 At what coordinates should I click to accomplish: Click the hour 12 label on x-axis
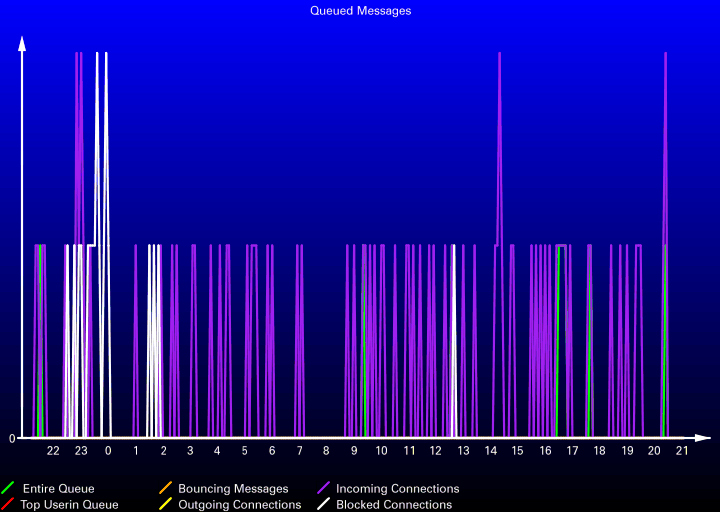(x=435, y=451)
